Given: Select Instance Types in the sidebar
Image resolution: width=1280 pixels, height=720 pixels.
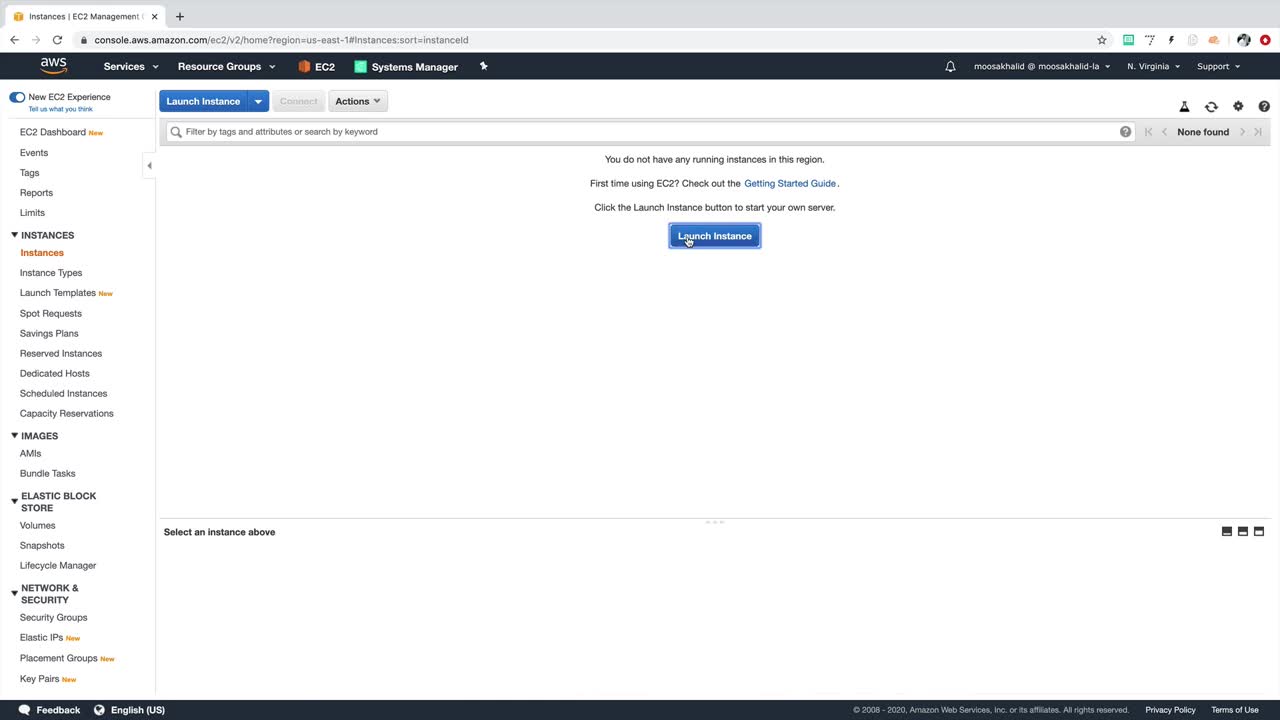Looking at the screenshot, I should (x=51, y=273).
